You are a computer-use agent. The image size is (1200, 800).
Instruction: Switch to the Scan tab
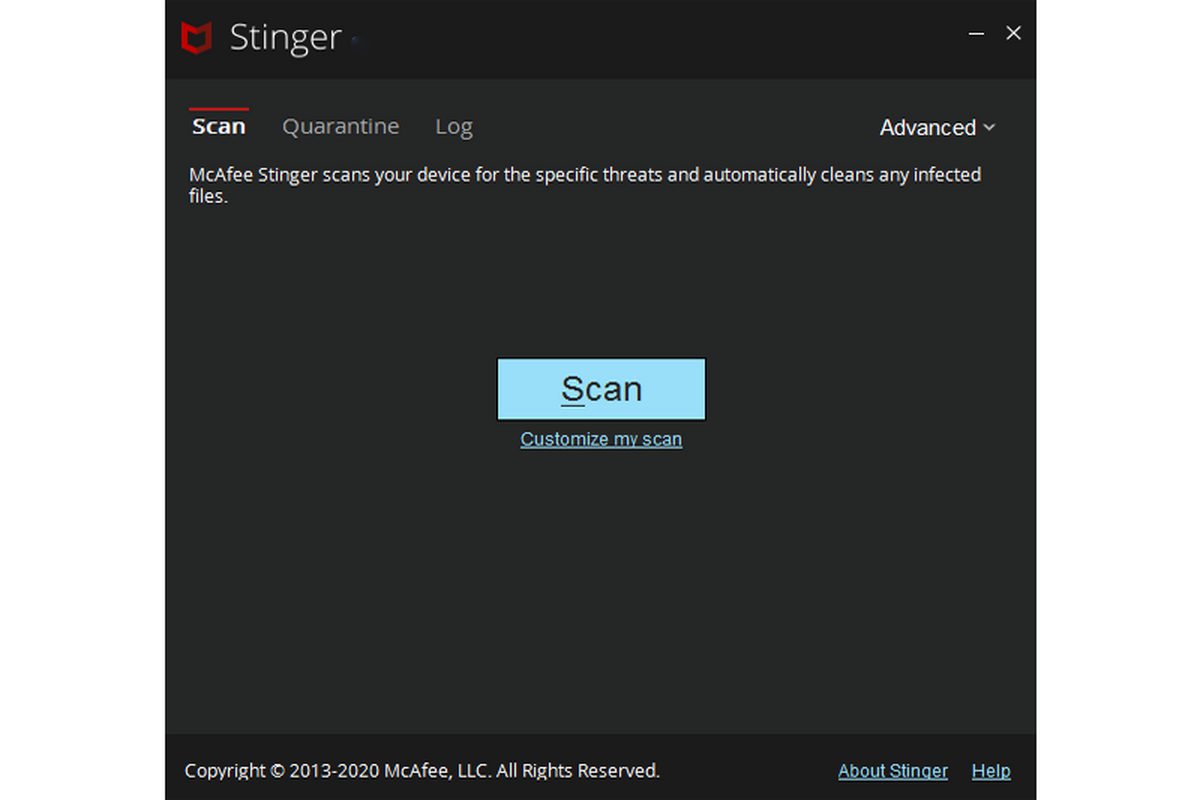218,127
